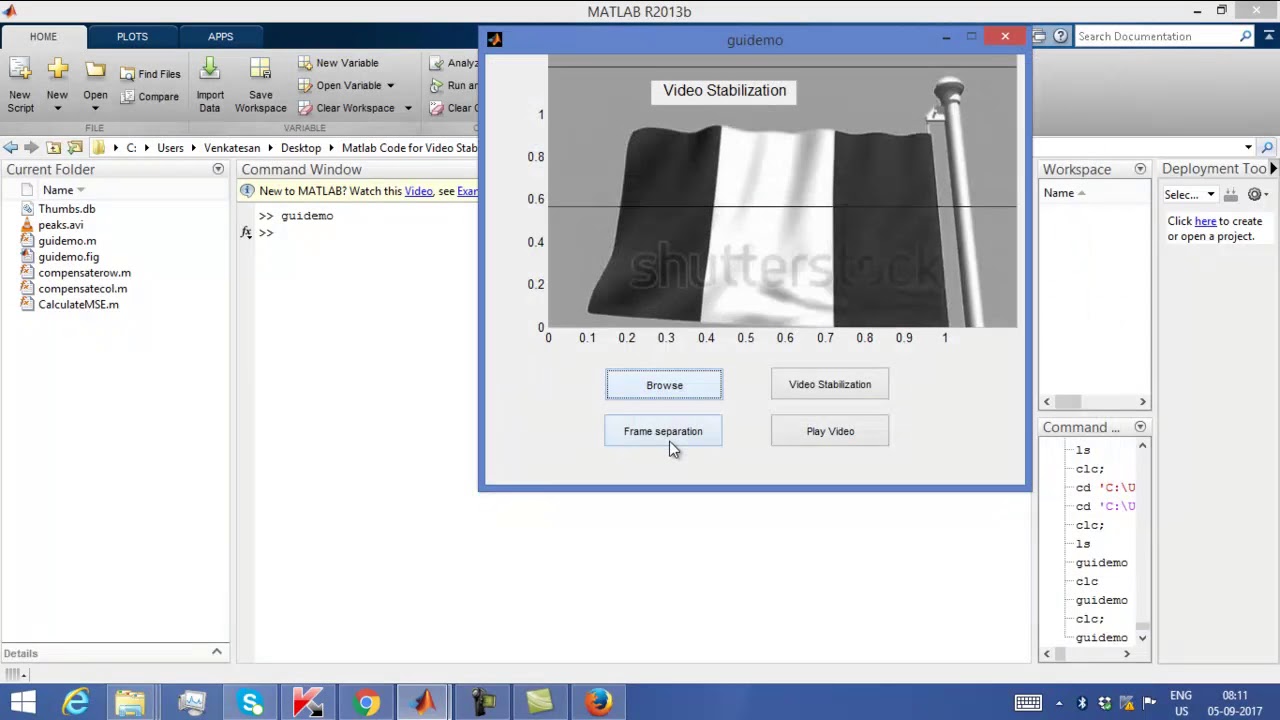Open the New dropdown in the File section

click(57, 108)
